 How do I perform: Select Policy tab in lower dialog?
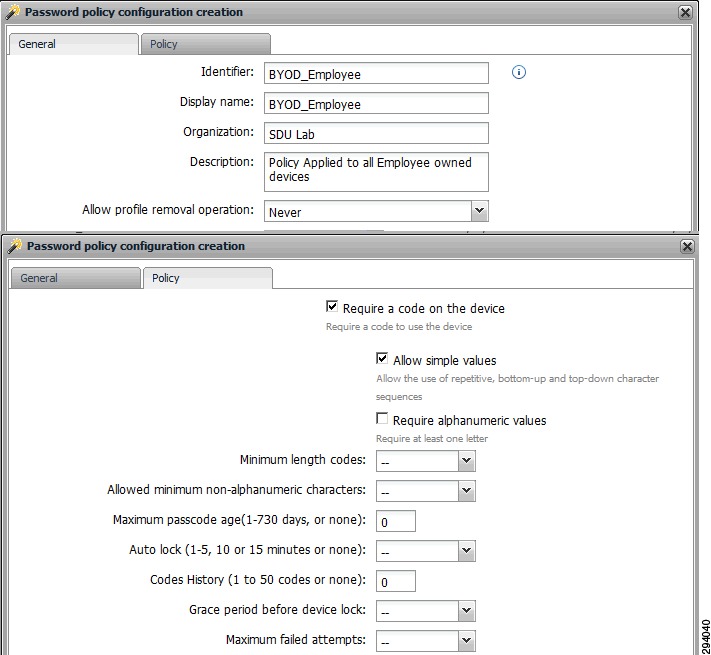pyautogui.click(x=208, y=278)
